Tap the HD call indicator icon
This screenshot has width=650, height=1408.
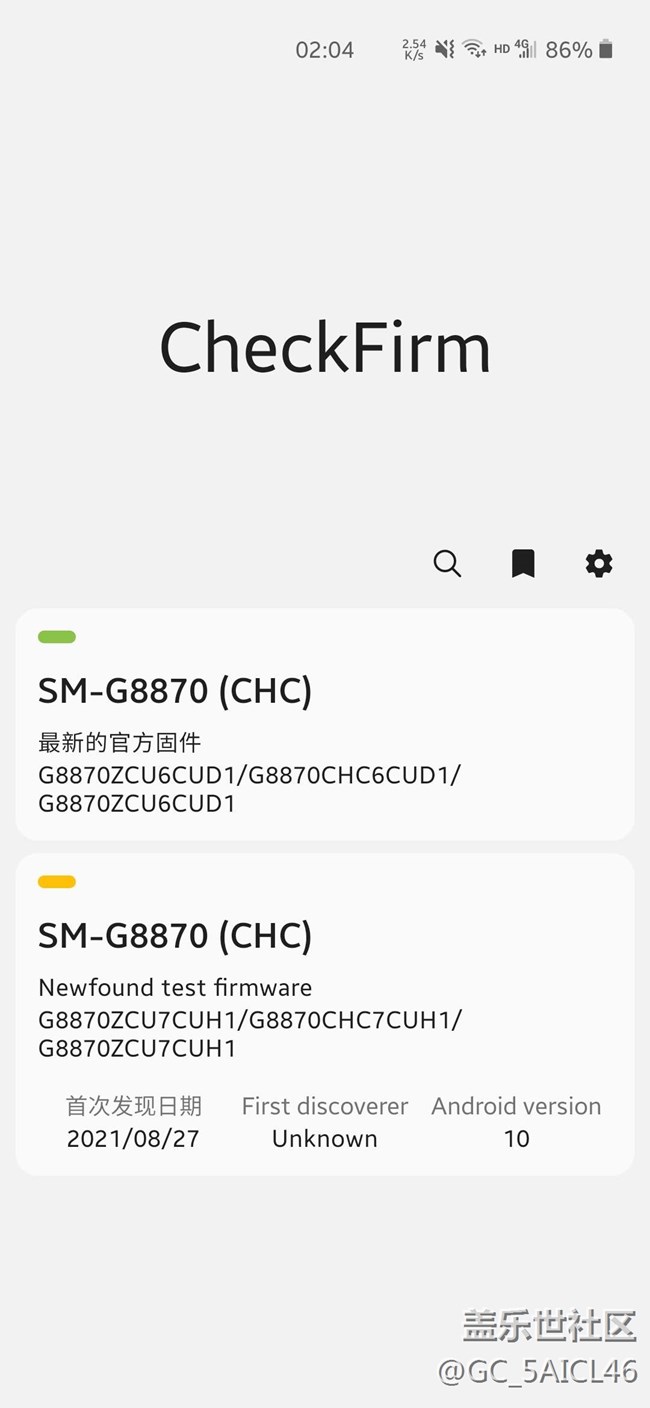point(501,49)
